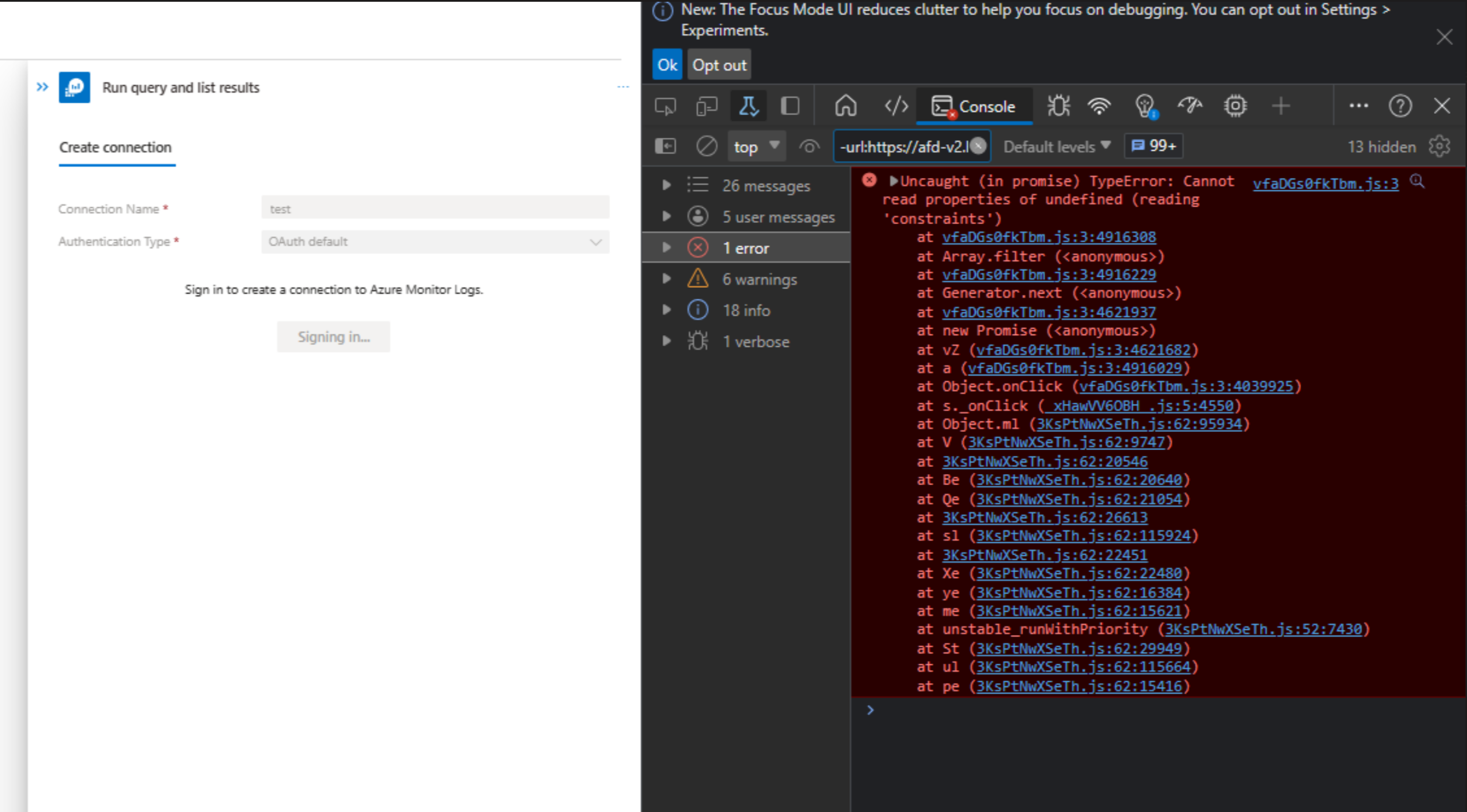This screenshot has width=1467, height=812.
Task: Open DevTools settings gear
Action: tap(1440, 146)
